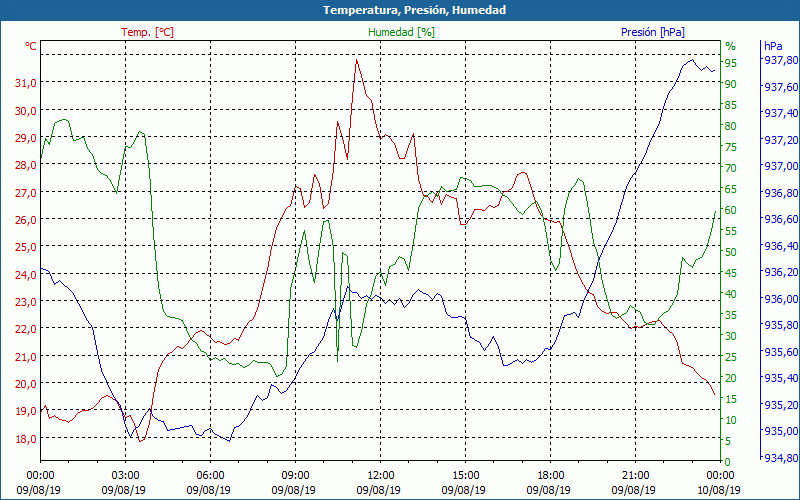
Task: Click the '935,00' pressure axis value
Action: tap(780, 431)
